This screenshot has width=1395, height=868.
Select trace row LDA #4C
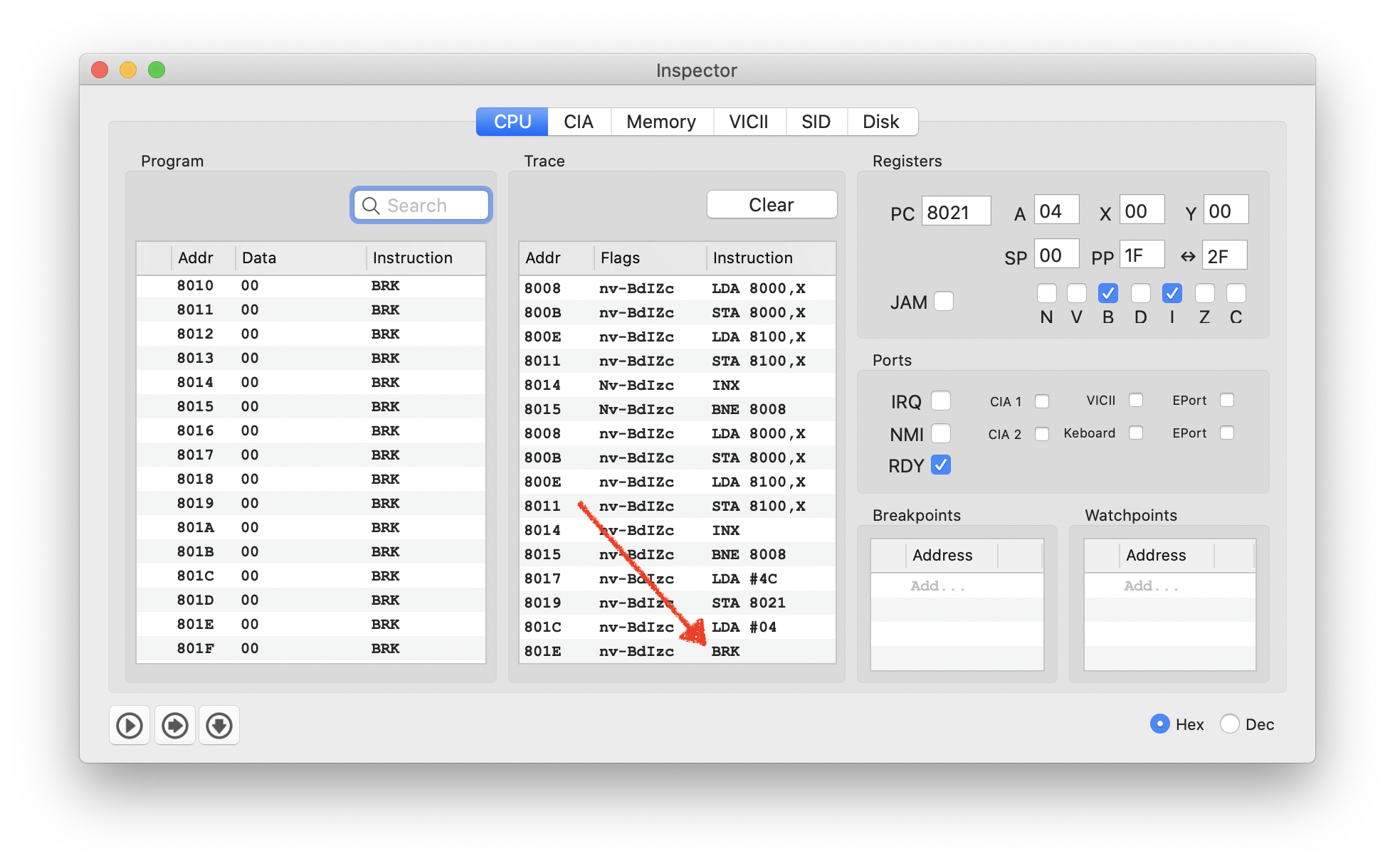(x=678, y=578)
